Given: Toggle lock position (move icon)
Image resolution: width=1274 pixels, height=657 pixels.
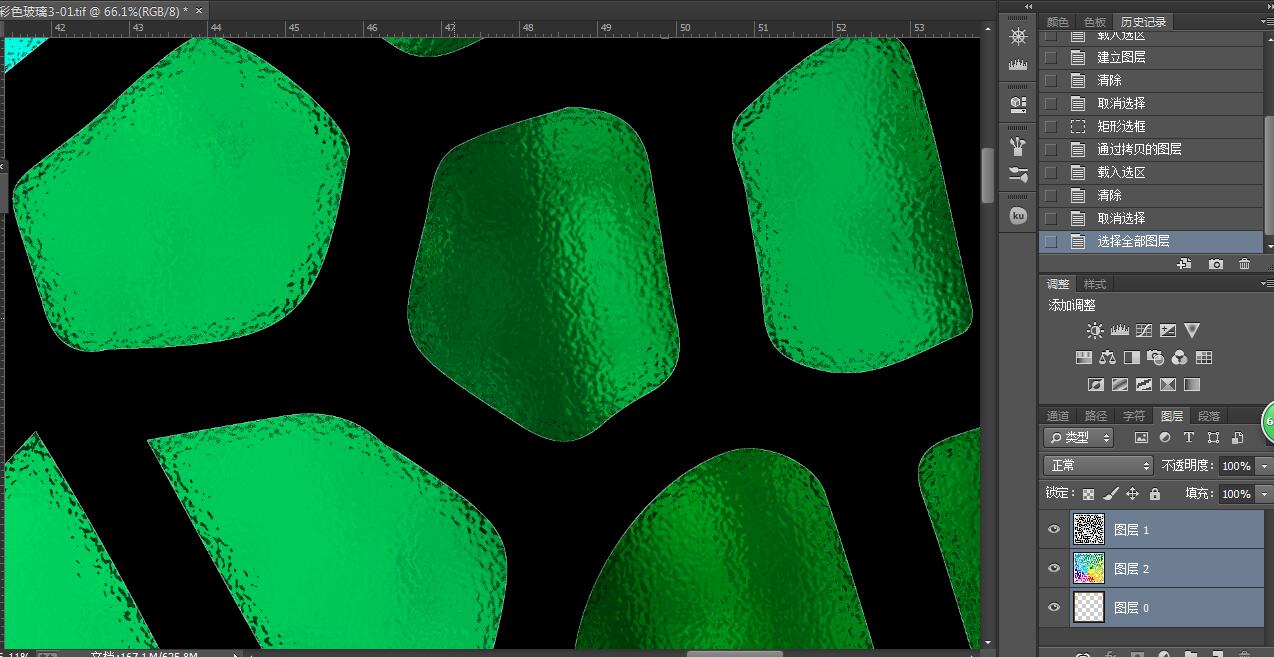Looking at the screenshot, I should point(1133,494).
